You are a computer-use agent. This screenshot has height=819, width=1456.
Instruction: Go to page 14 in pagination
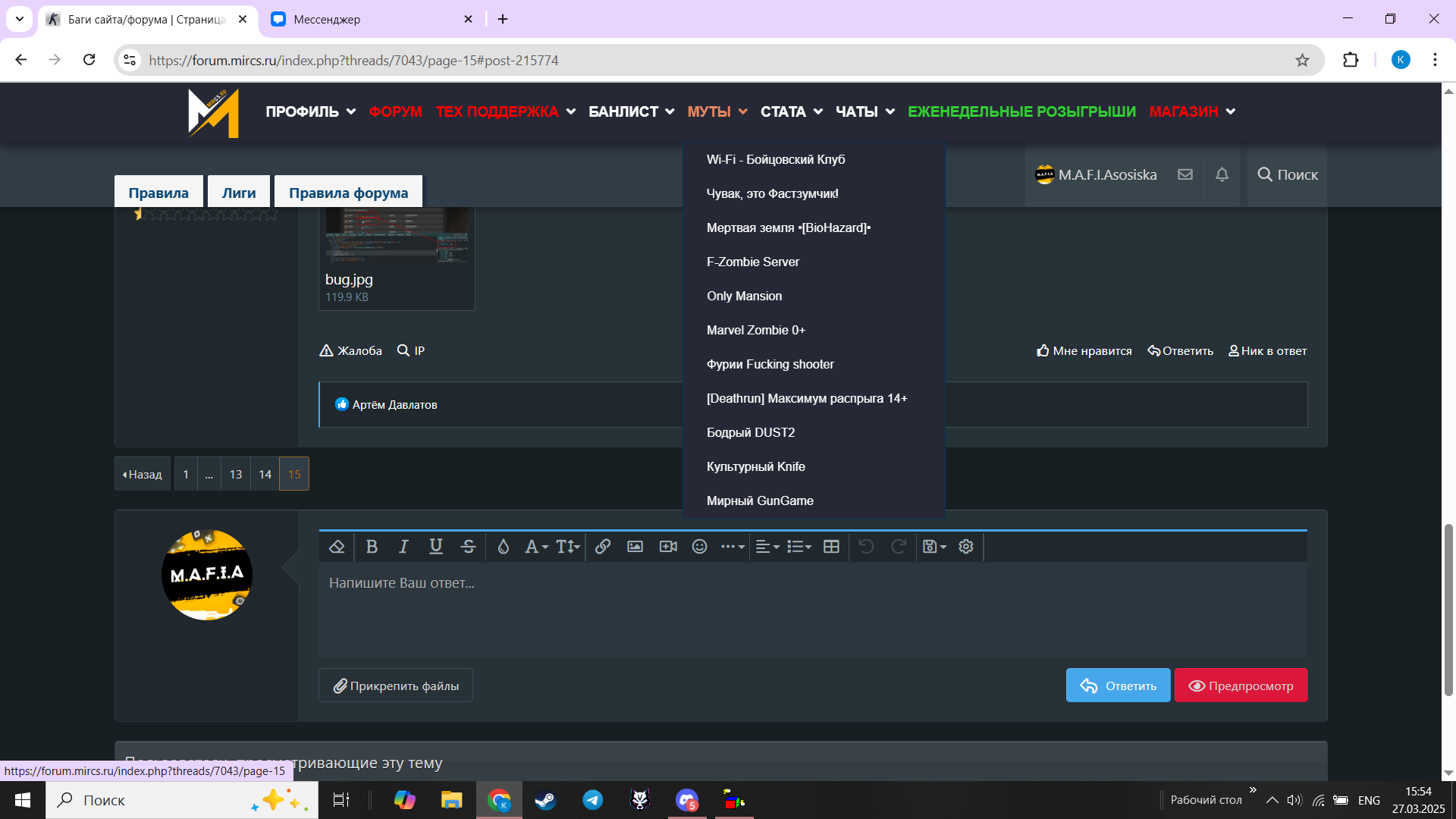(x=265, y=474)
